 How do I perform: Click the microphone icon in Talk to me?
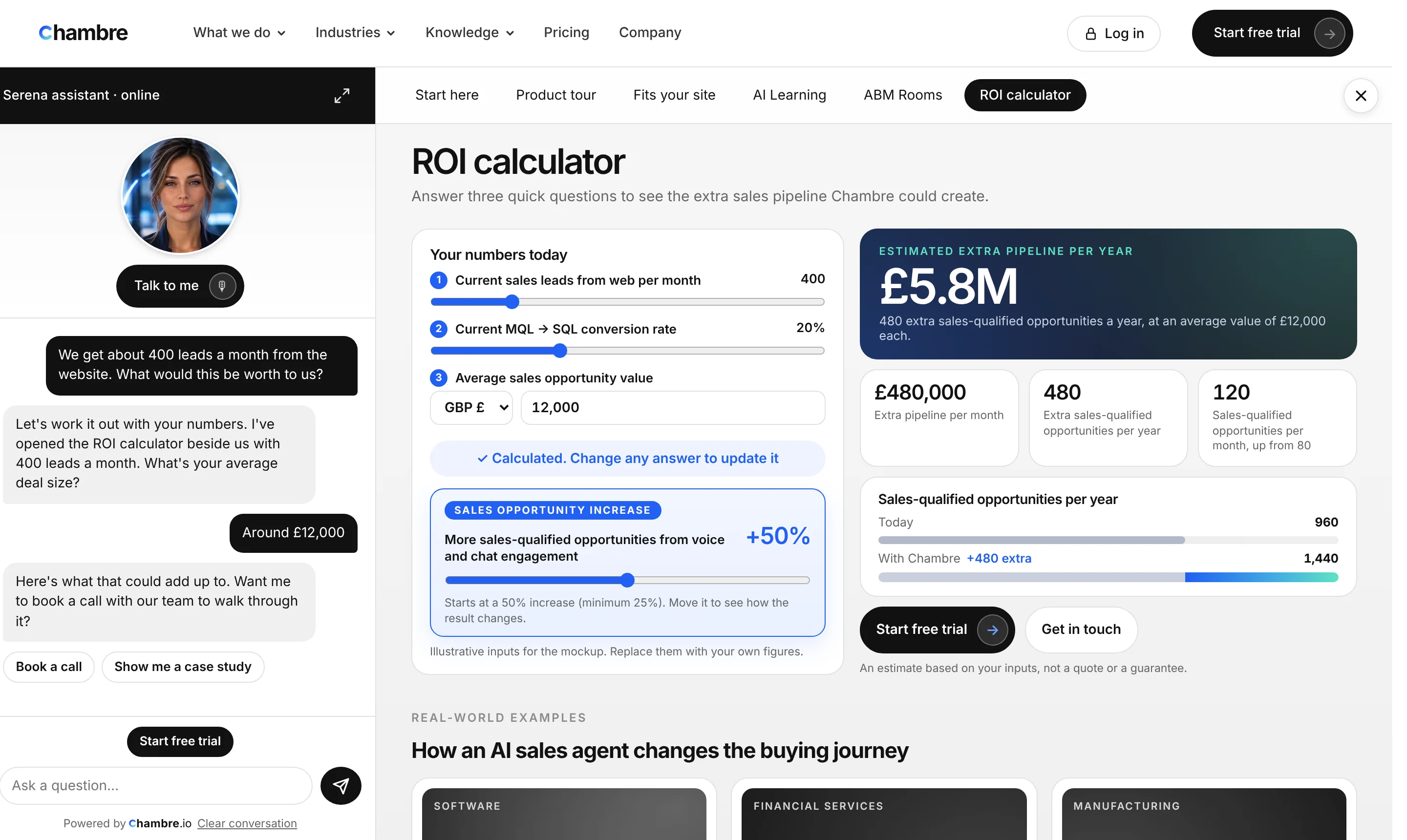pyautogui.click(x=222, y=286)
